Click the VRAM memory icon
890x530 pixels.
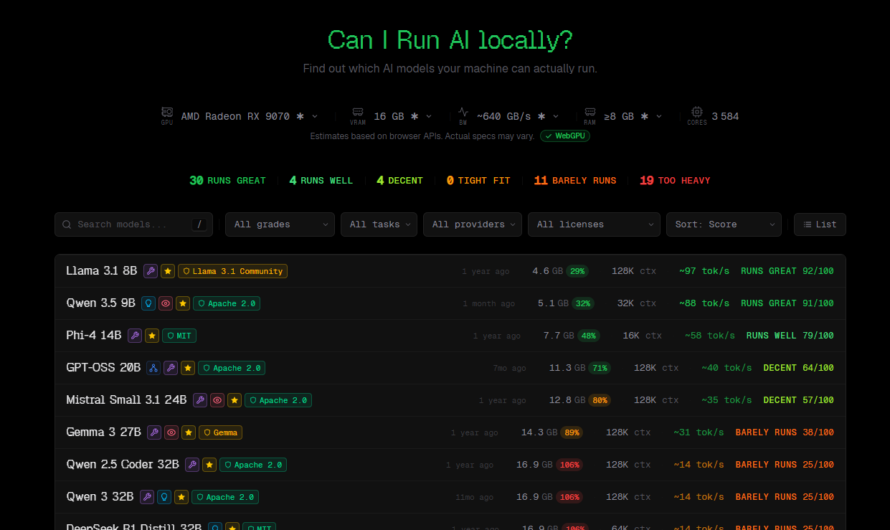[x=358, y=112]
